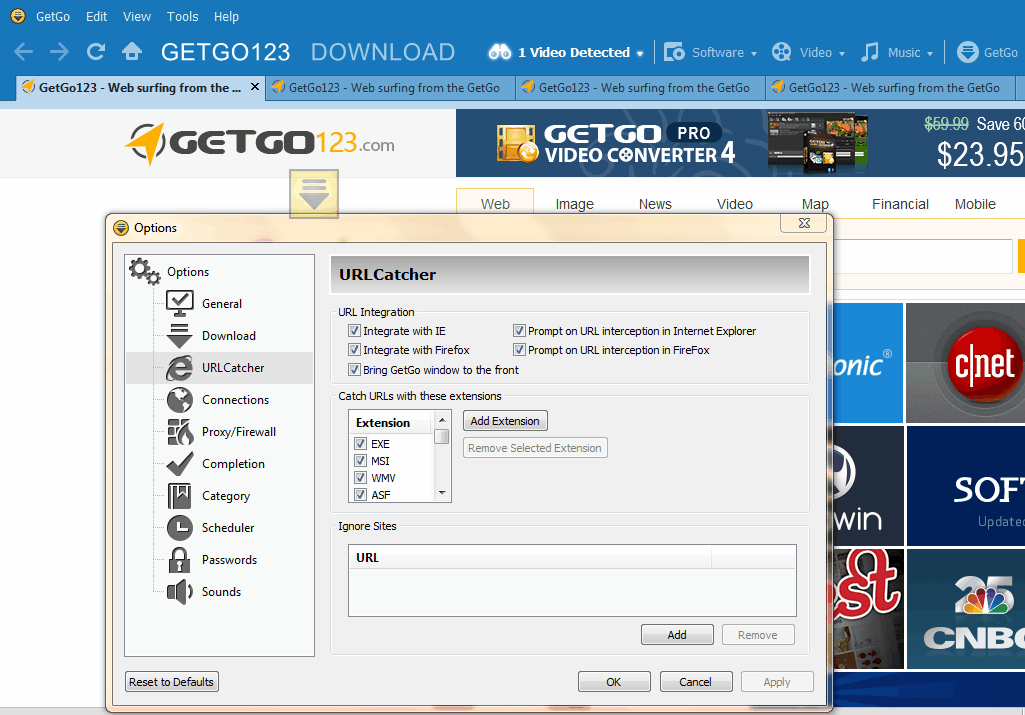Toggle Prompt on URL interception in Internet Explorer

pyautogui.click(x=519, y=331)
